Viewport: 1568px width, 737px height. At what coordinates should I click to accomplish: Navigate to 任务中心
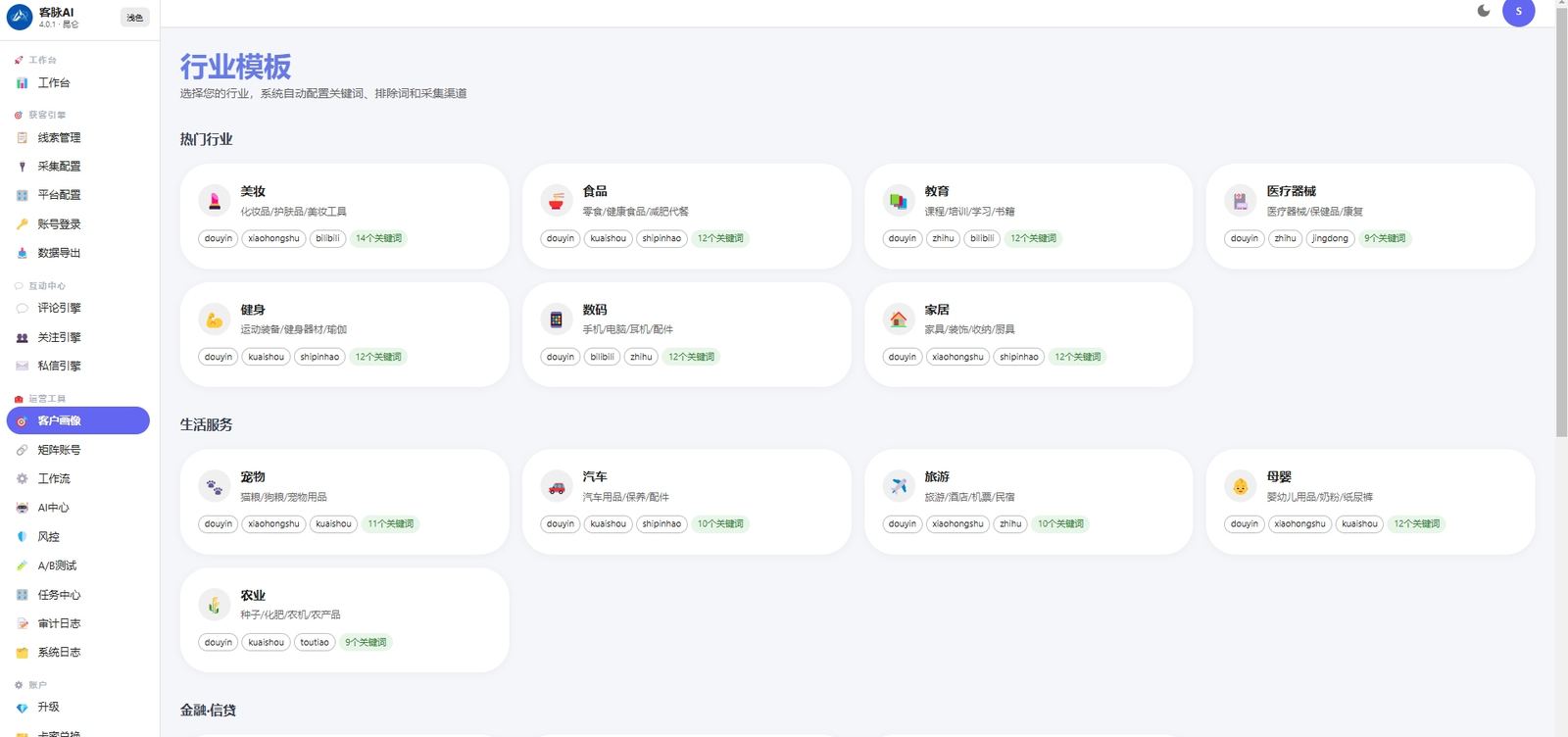click(x=78, y=595)
